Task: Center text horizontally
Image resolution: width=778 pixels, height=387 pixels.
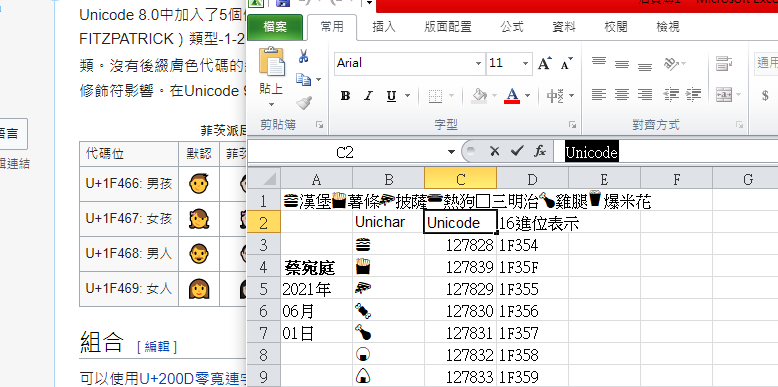Action: [622, 94]
